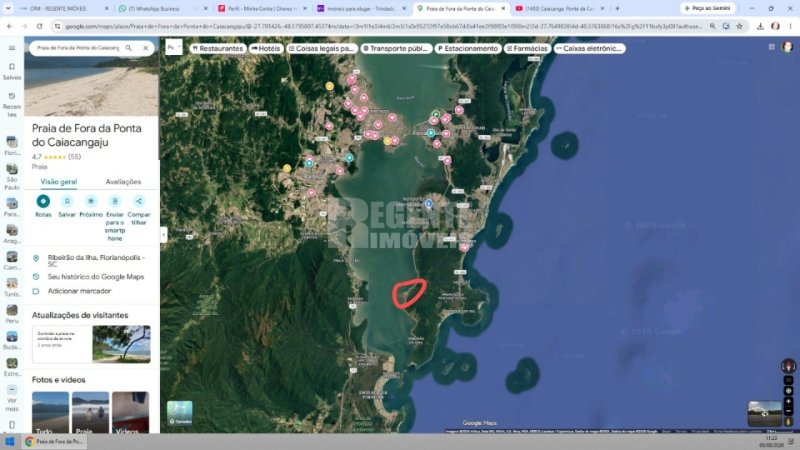Viewport: 800px width, 450px height.
Task: Open the visitor update photo card
Action: click(x=91, y=344)
